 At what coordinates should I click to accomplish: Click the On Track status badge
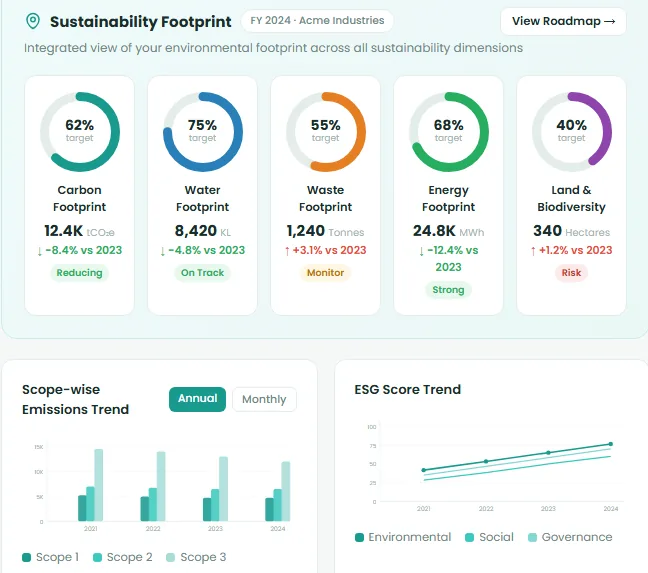pos(202,273)
